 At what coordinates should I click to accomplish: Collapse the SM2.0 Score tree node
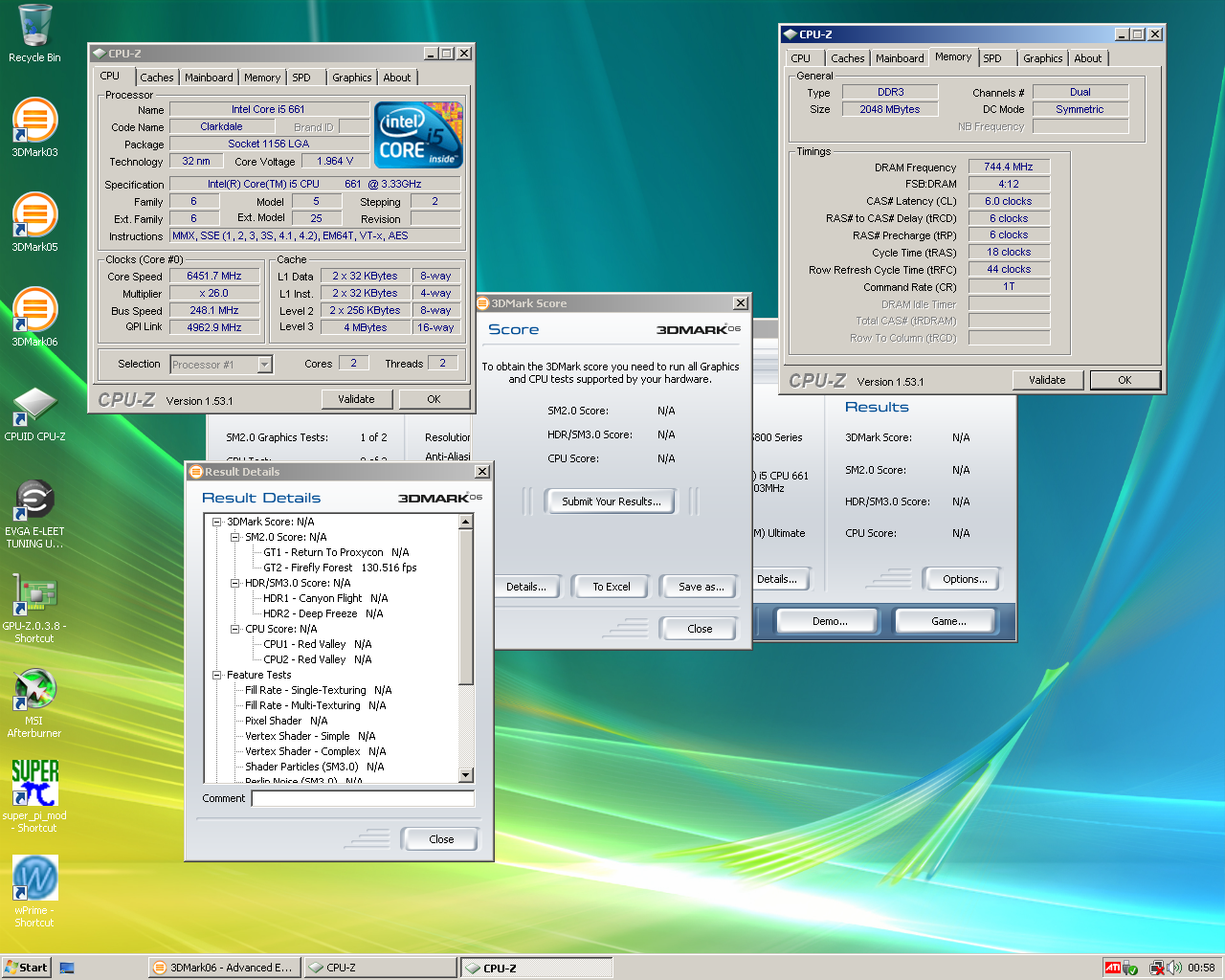[235, 538]
